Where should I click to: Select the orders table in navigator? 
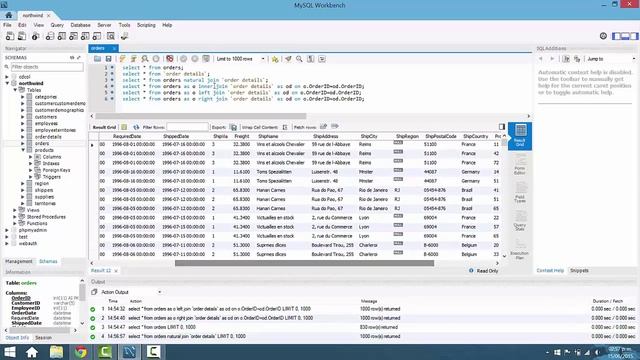tap(42, 144)
